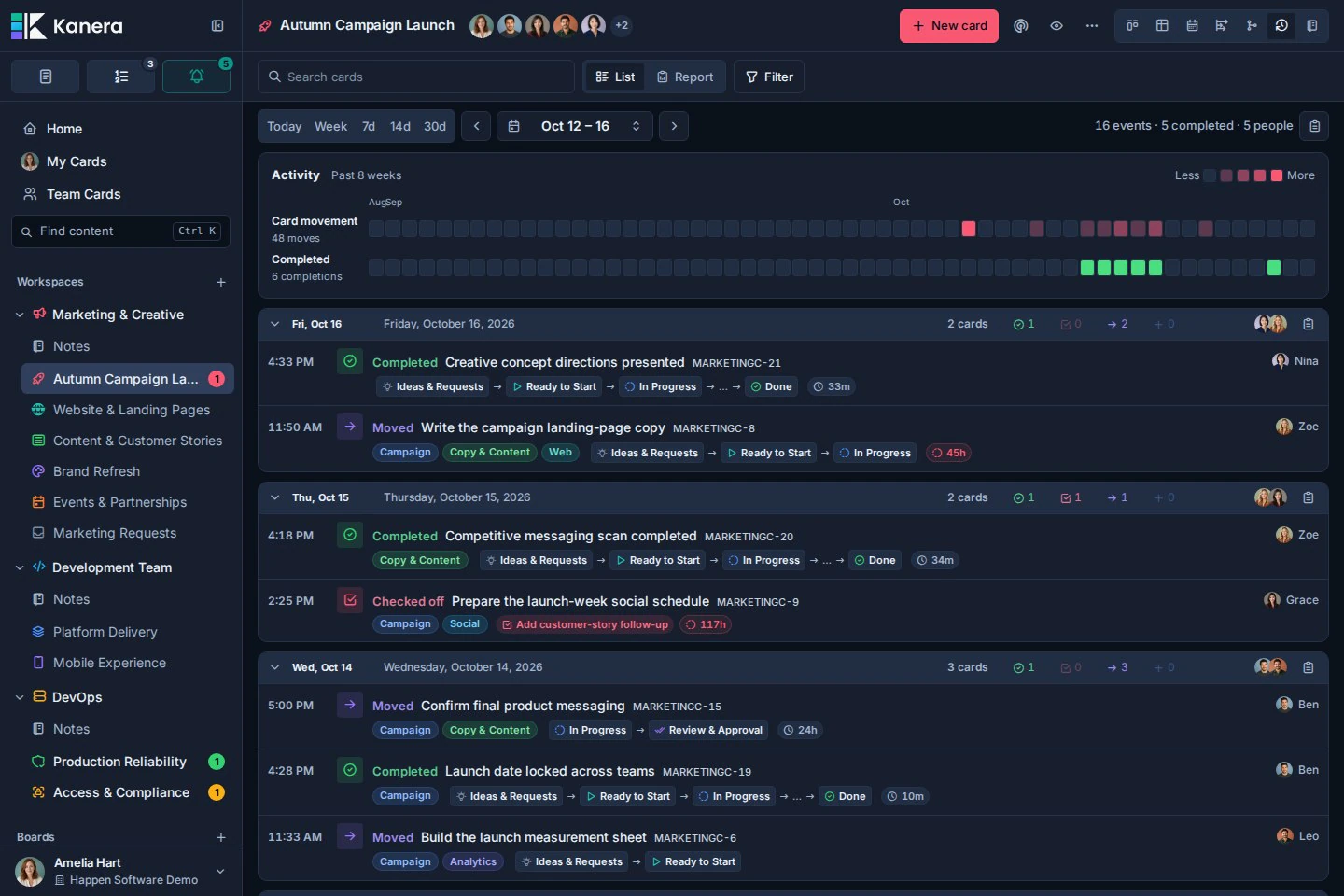
Task: Collapse the Thu, Oct 15 day group
Action: click(x=274, y=497)
